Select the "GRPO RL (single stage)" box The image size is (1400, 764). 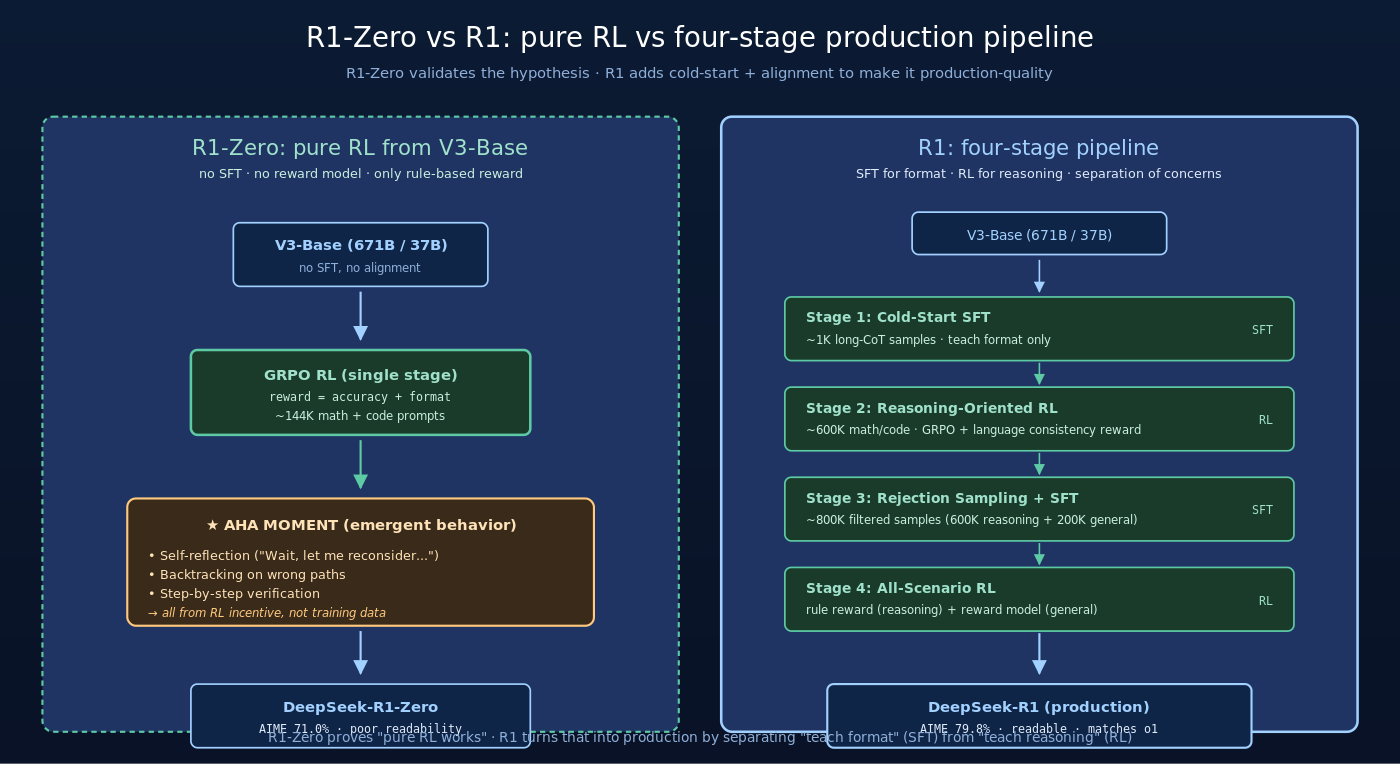tap(360, 392)
